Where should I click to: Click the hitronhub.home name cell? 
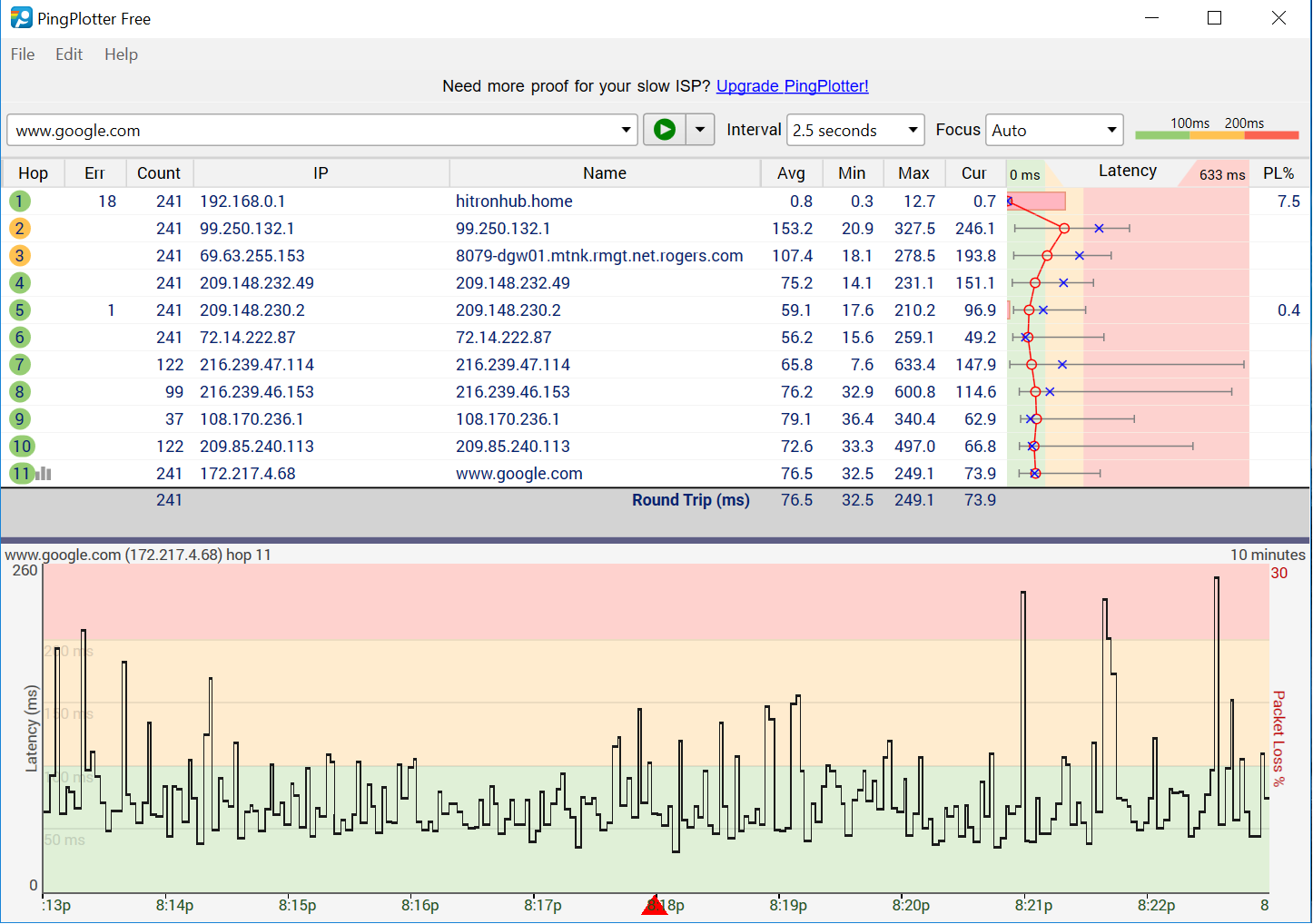click(514, 202)
